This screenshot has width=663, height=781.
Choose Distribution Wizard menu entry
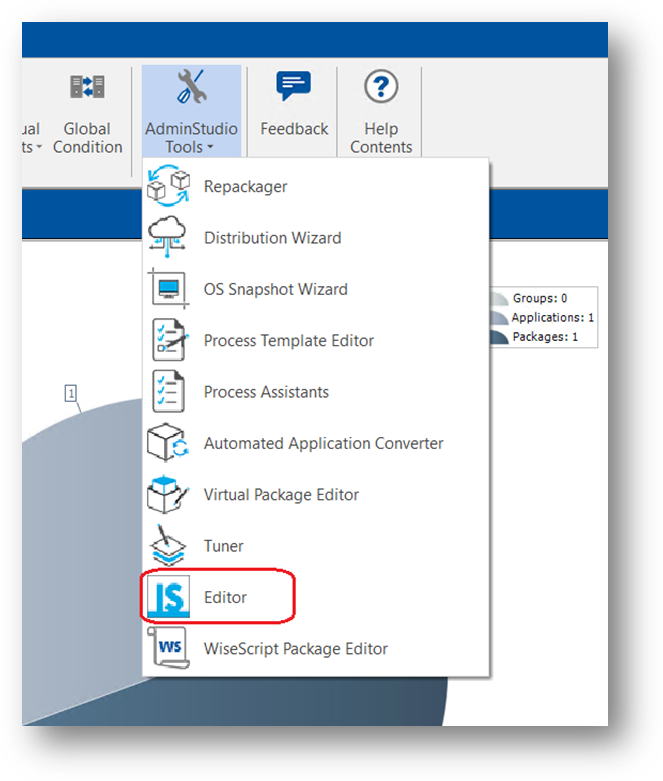tap(315, 237)
